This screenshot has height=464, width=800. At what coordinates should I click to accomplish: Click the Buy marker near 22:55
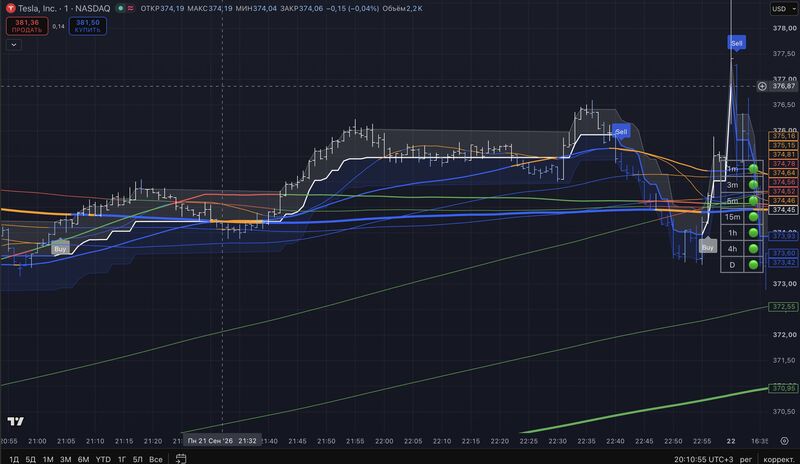click(x=708, y=247)
